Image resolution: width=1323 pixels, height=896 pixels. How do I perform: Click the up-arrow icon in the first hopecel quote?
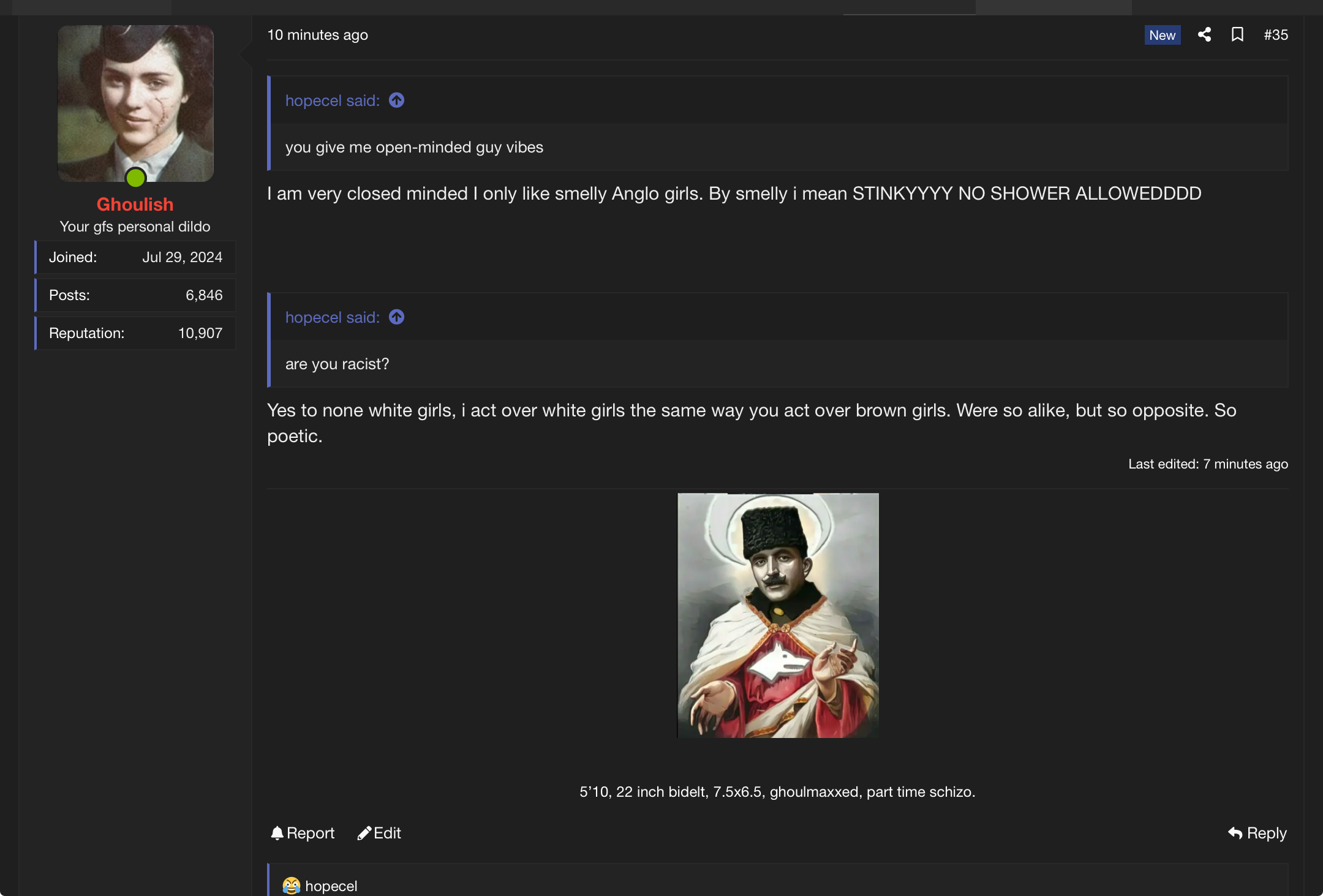tap(397, 100)
